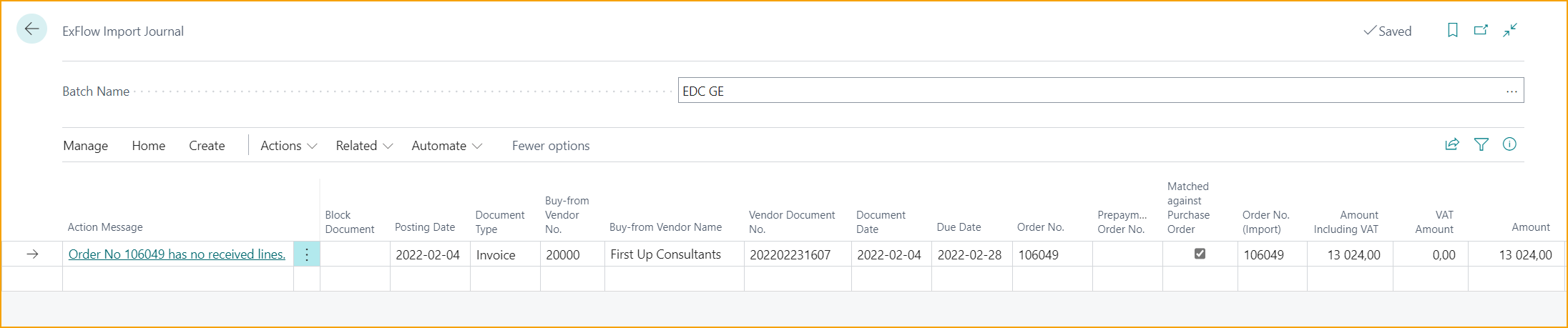This screenshot has width=1568, height=328.
Task: Click Order No. cell 106049
Action: 1052,254
